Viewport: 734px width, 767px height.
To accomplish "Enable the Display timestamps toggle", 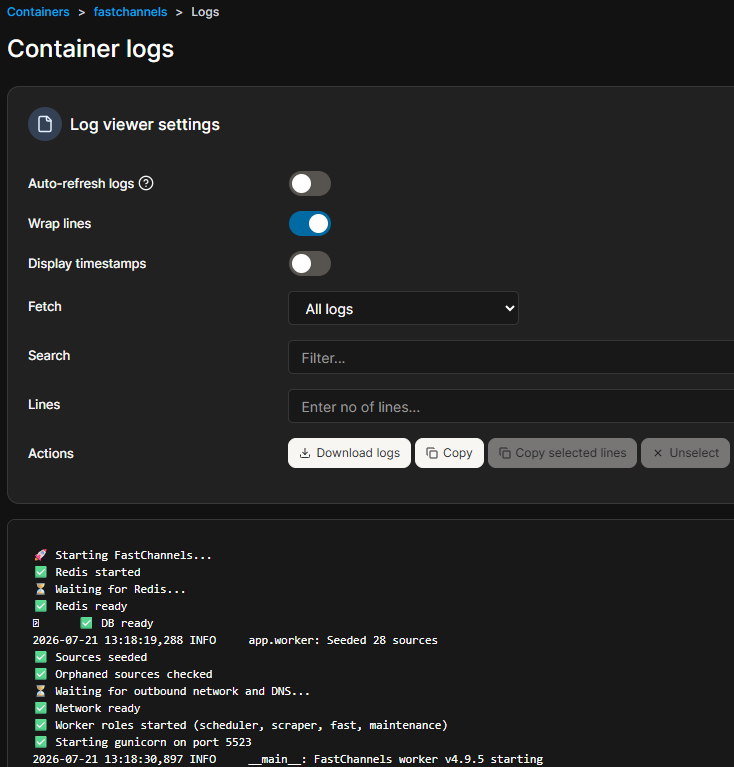I will 310,264.
